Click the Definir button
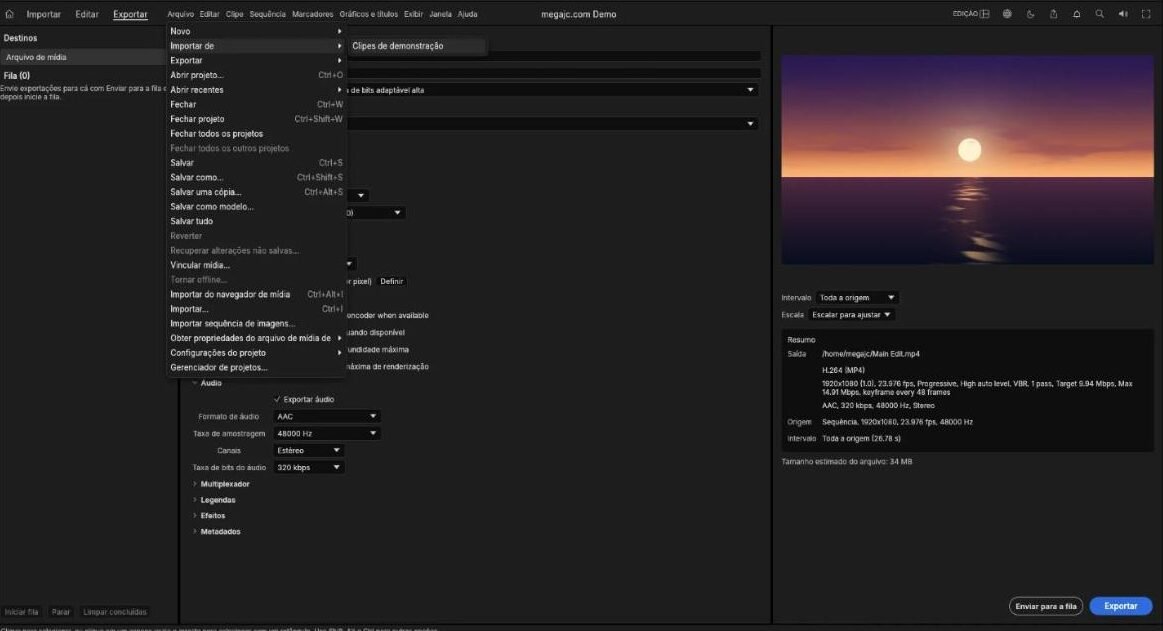The height and width of the screenshot is (631, 1163). [392, 282]
